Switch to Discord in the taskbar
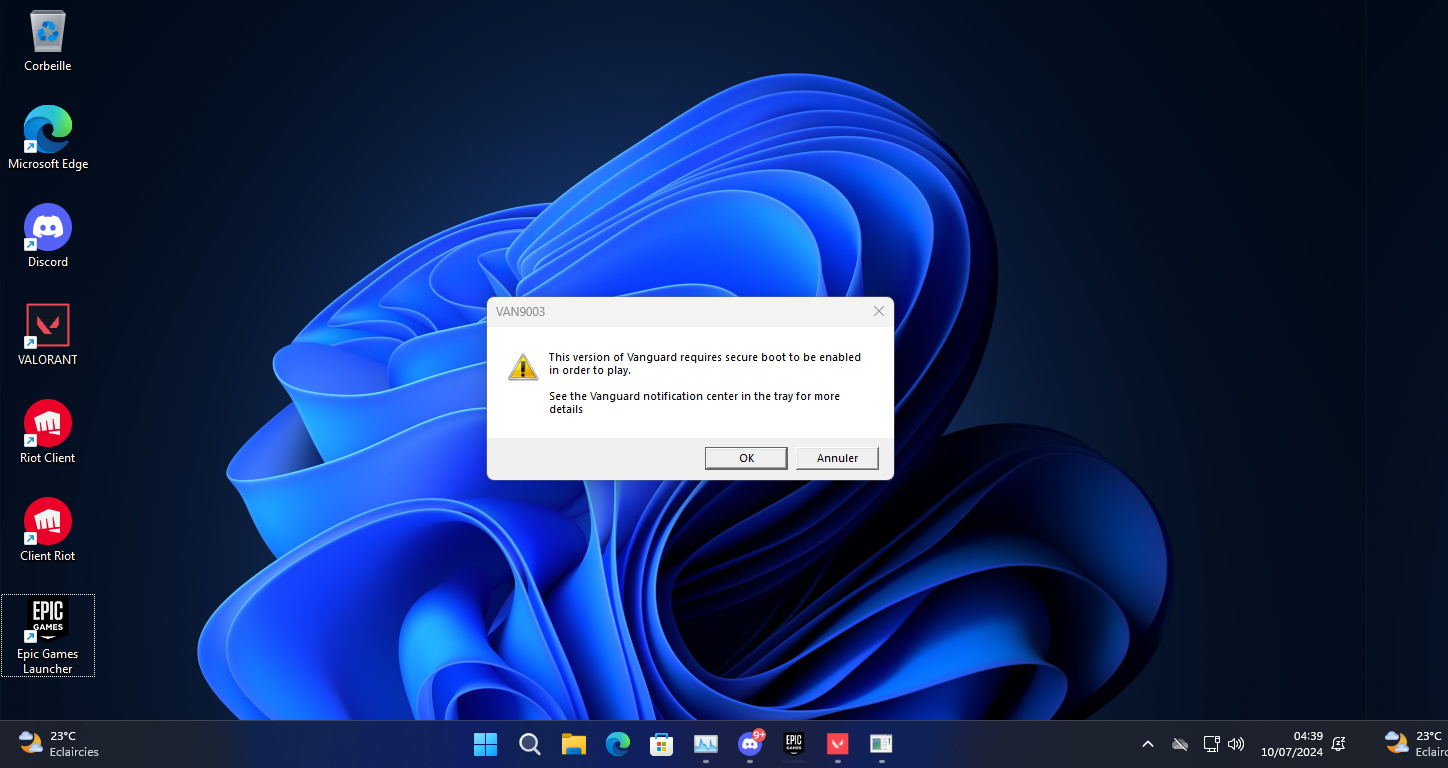Image resolution: width=1448 pixels, height=768 pixels. [749, 744]
